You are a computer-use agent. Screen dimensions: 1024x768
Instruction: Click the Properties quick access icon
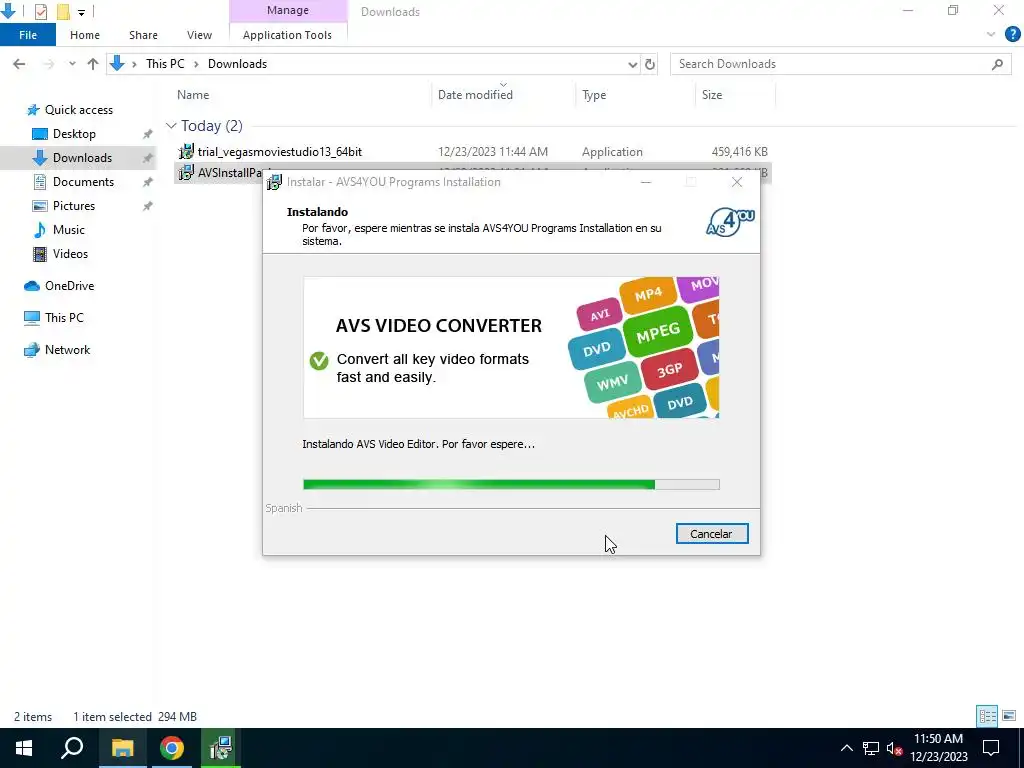click(40, 12)
